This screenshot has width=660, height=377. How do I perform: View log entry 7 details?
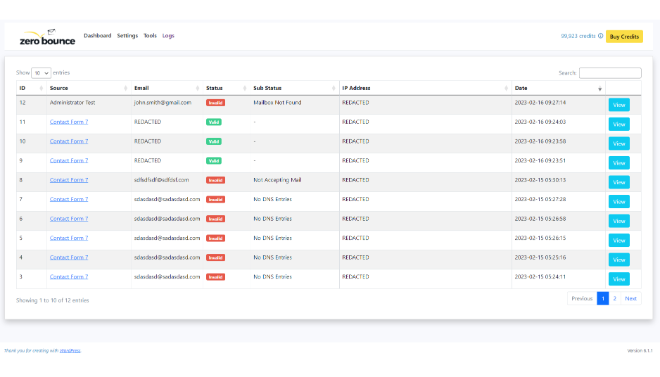(x=619, y=202)
